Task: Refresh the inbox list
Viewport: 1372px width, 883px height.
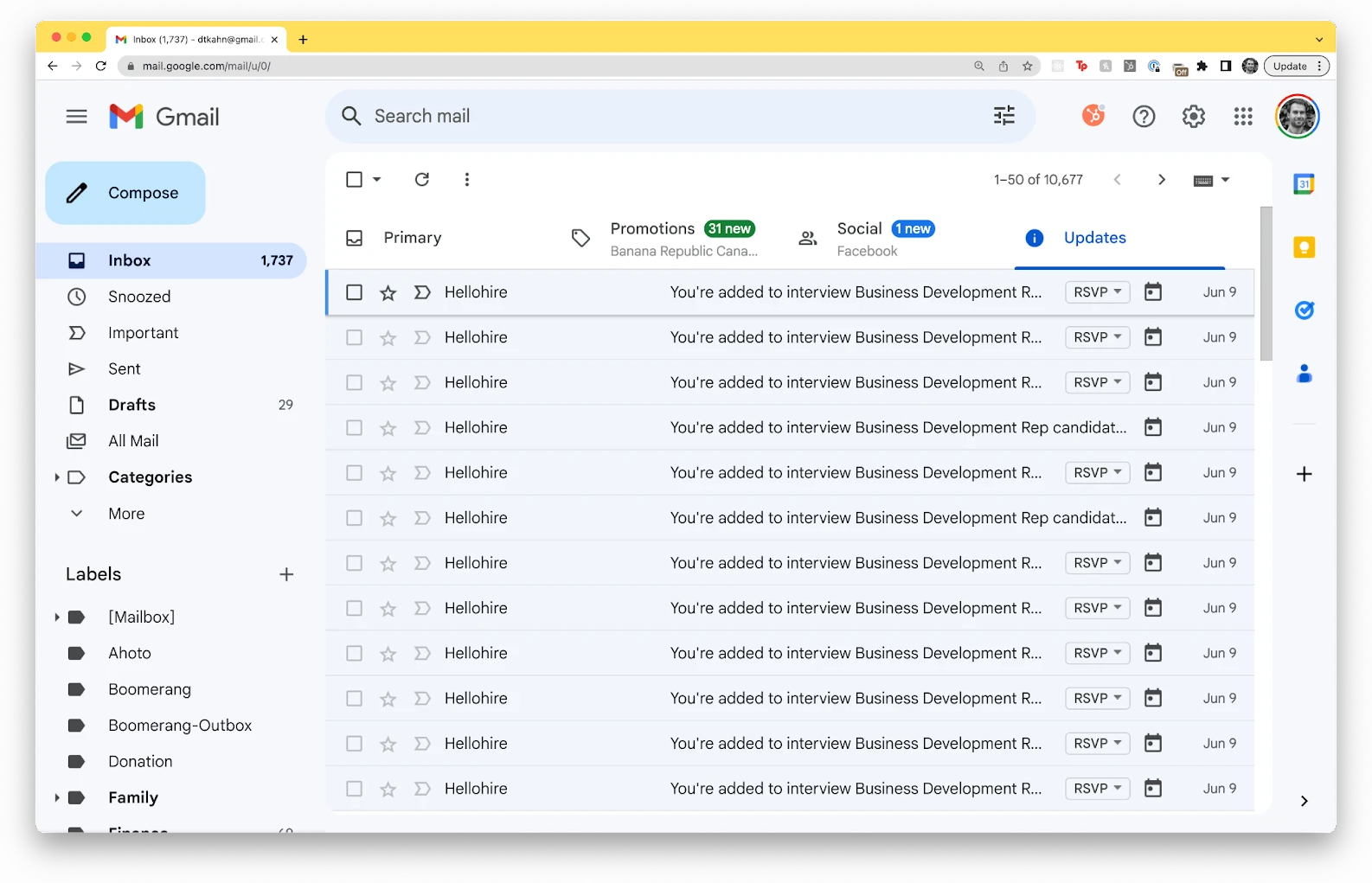Action: coord(421,179)
